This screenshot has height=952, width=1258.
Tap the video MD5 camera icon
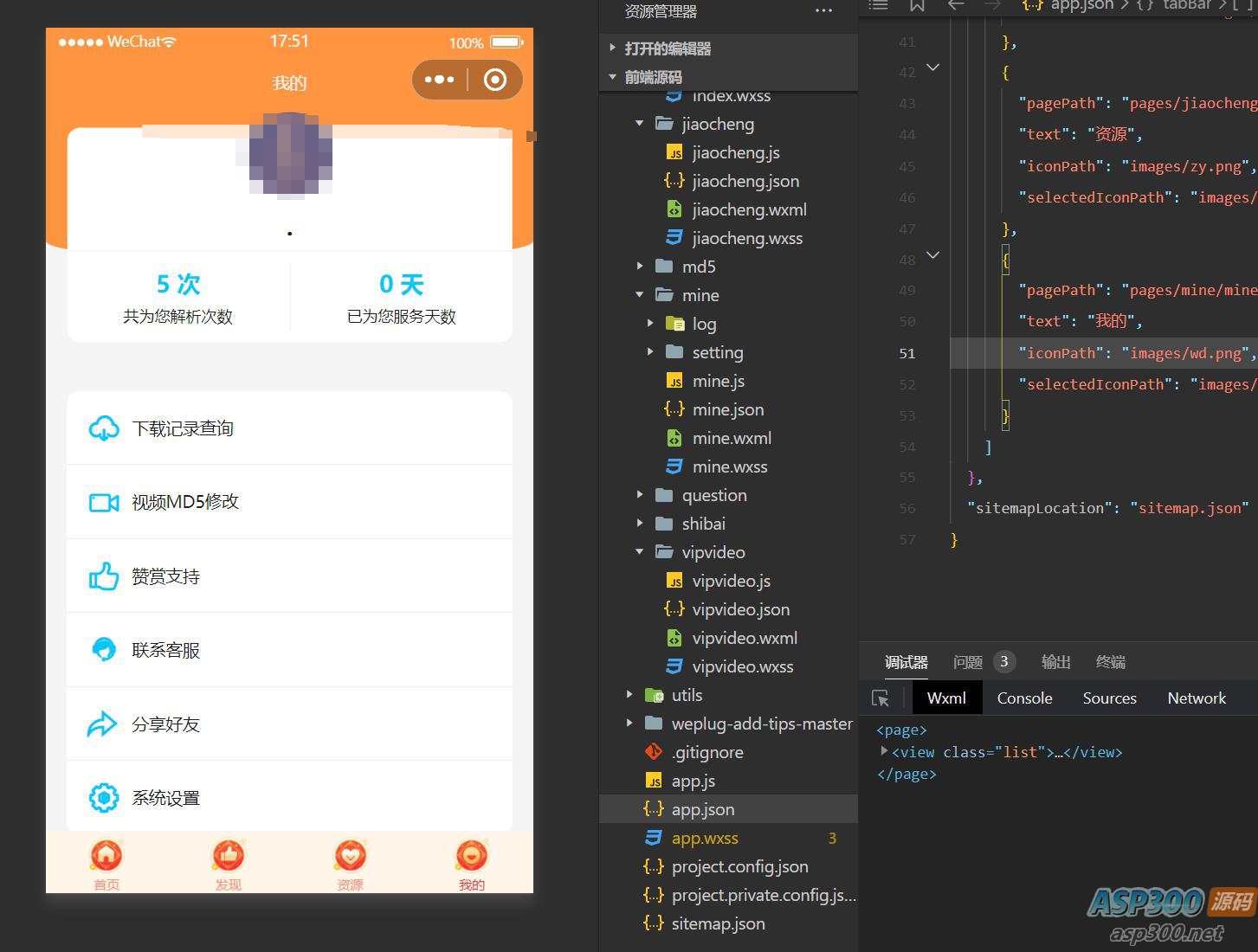tap(104, 502)
